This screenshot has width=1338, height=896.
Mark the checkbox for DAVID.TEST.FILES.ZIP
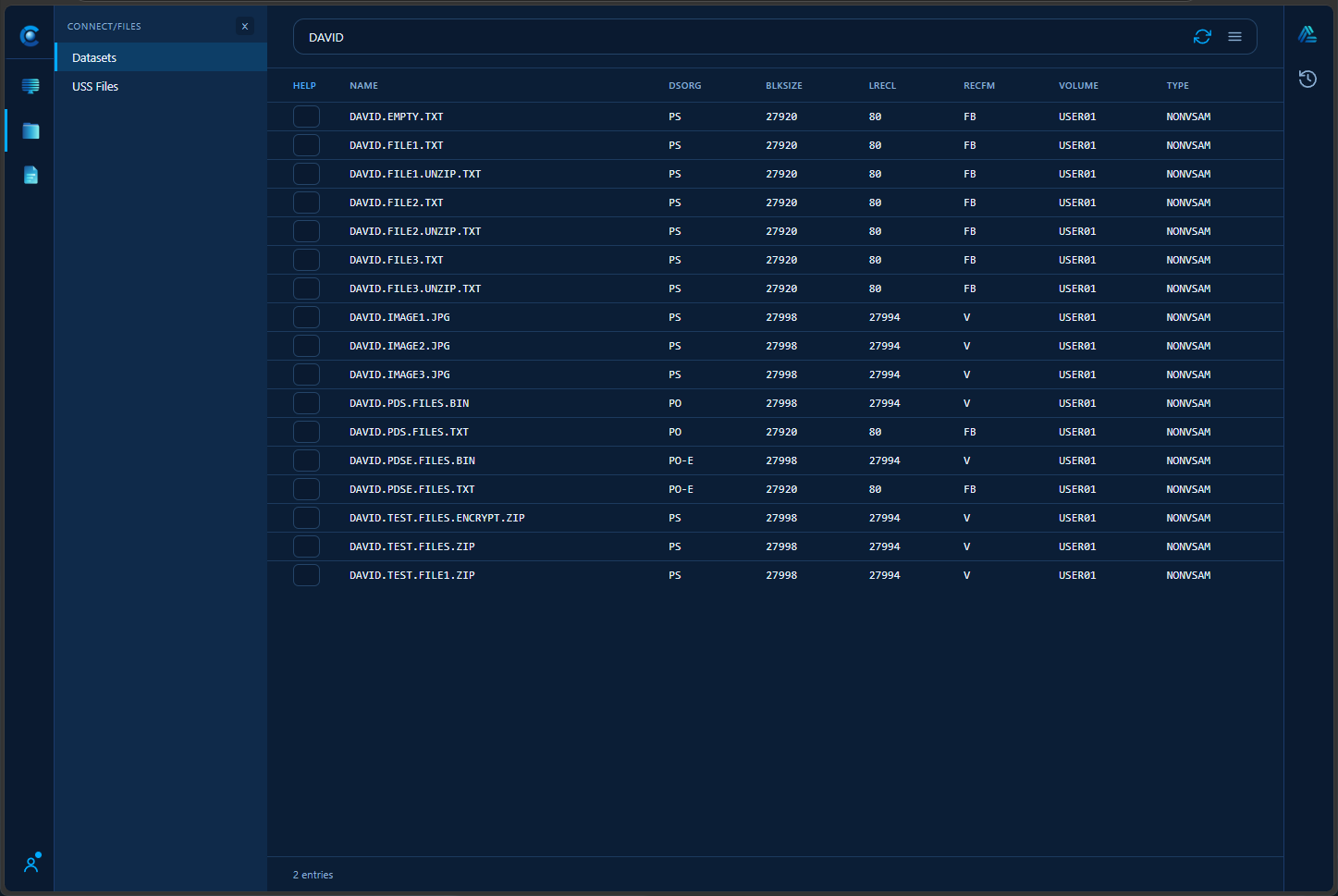pyautogui.click(x=306, y=546)
